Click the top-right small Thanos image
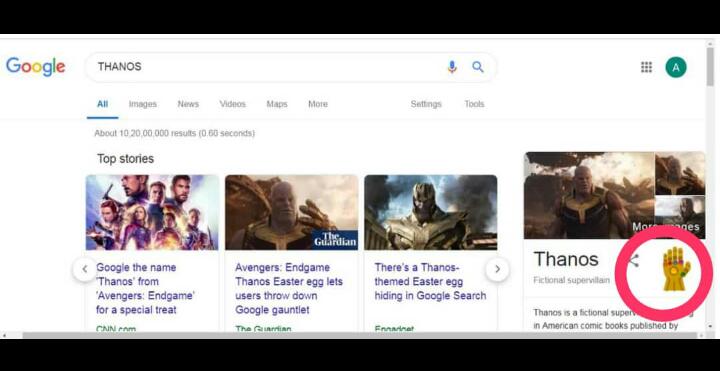 [680, 173]
